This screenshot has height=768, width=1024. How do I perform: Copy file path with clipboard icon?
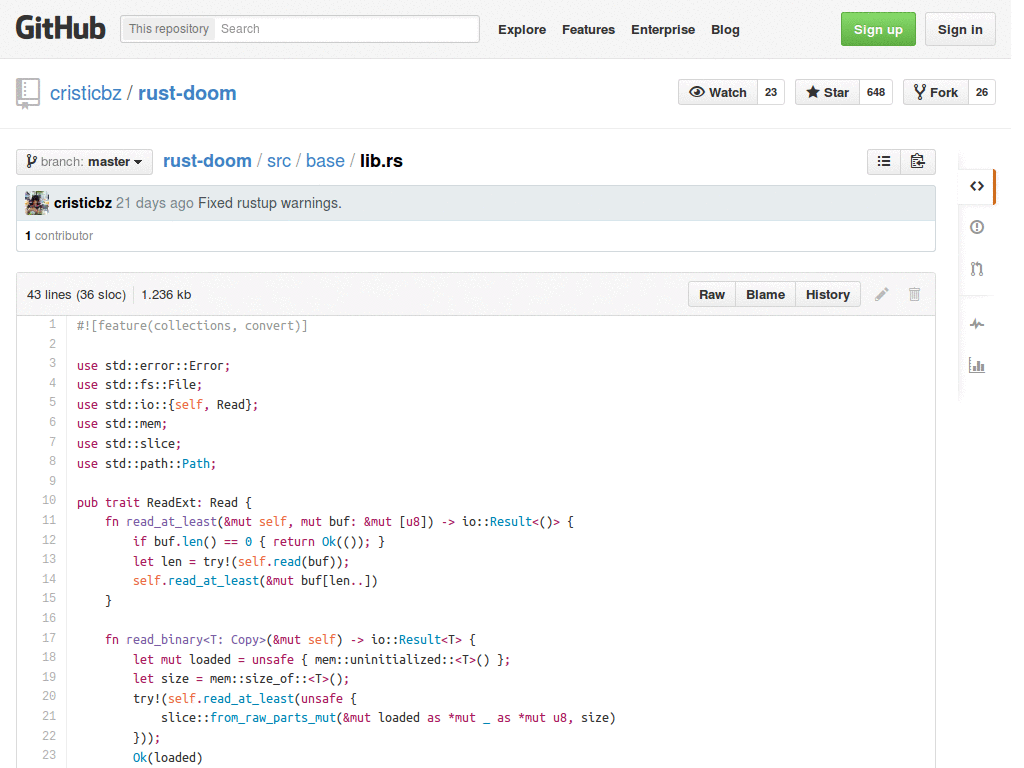[x=918, y=161]
